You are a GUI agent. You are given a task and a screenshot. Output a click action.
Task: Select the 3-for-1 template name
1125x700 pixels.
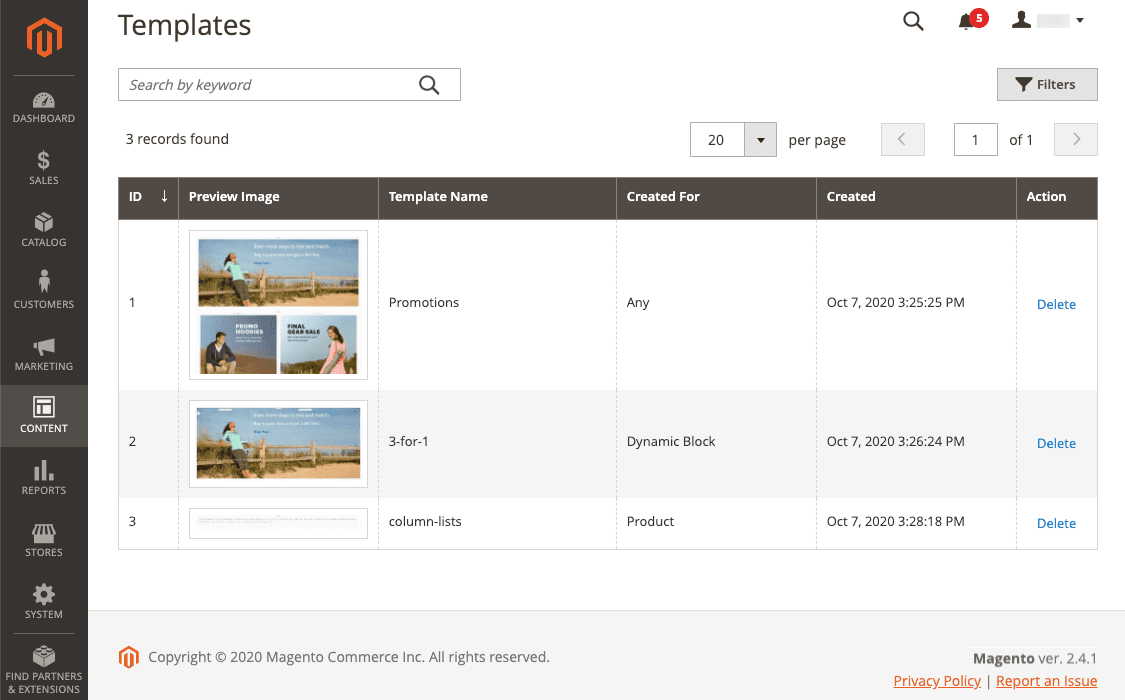coord(408,441)
